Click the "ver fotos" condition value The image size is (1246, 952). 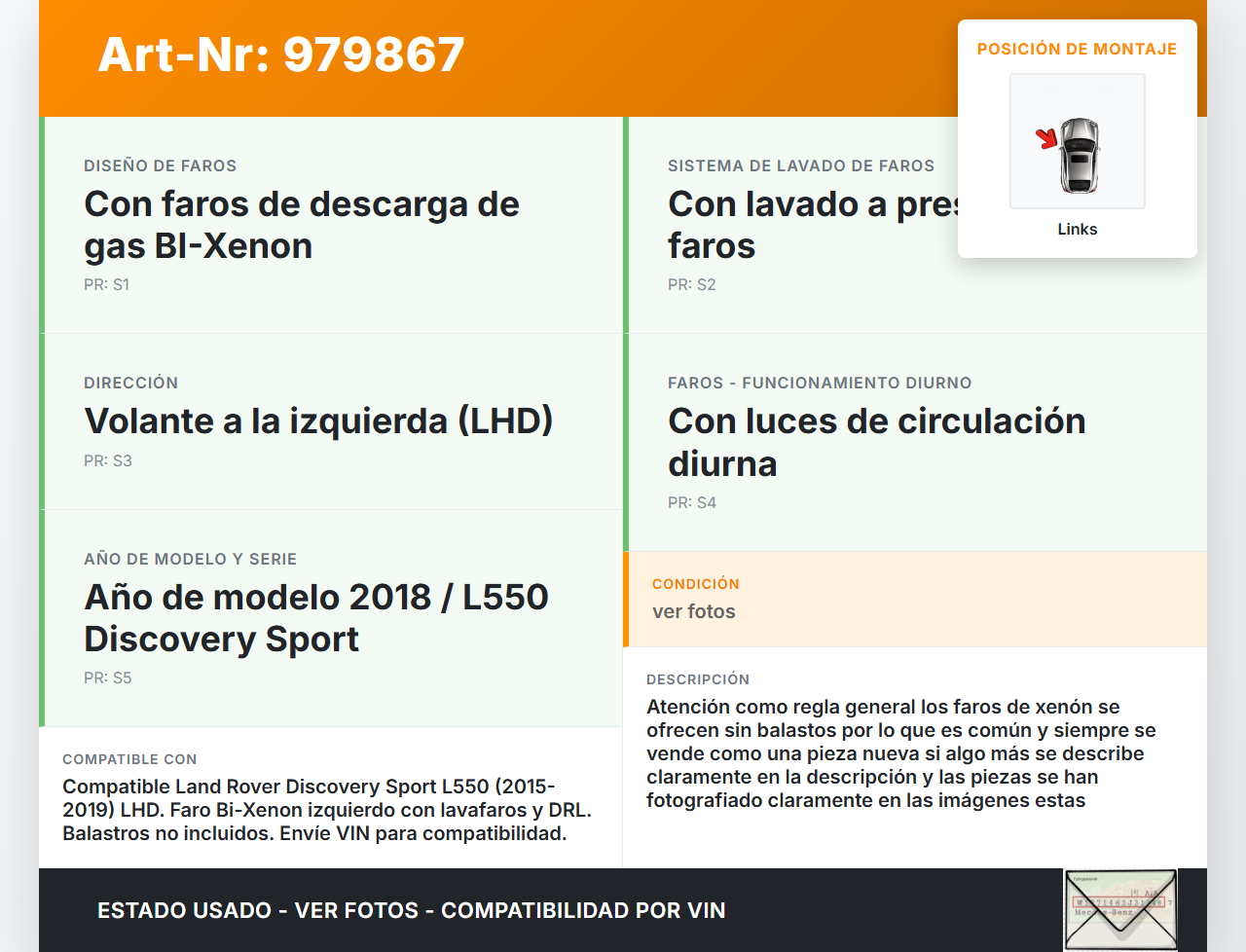click(694, 611)
